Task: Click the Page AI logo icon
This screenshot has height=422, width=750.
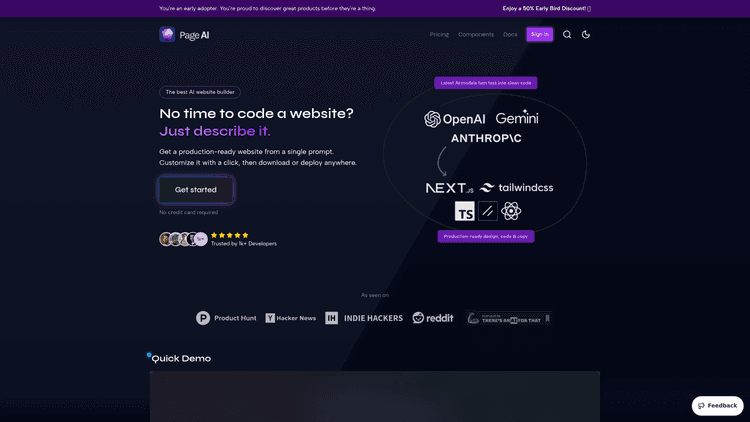Action: (x=167, y=34)
